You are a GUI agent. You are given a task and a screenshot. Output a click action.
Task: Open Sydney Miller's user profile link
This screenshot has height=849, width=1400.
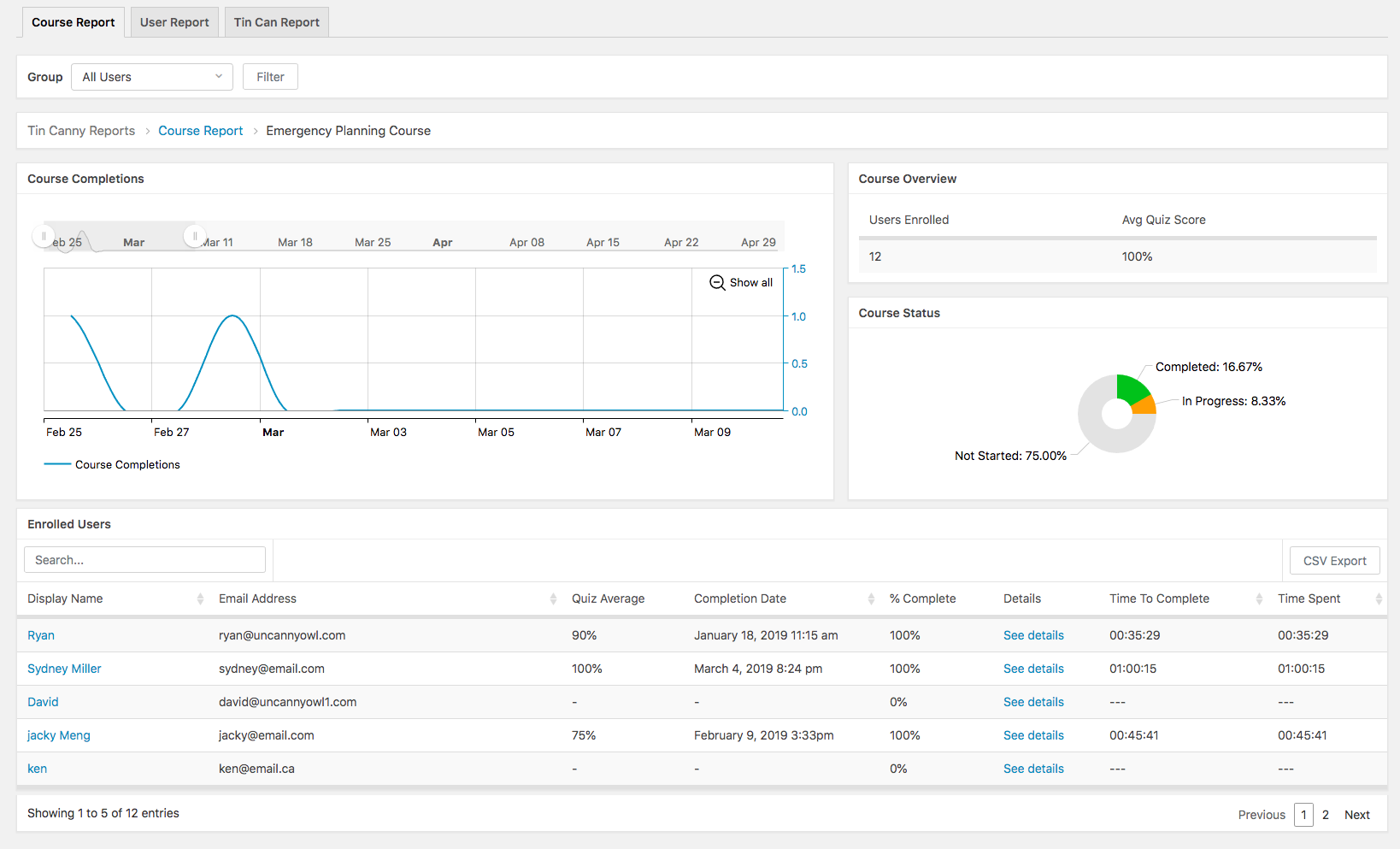pos(64,669)
